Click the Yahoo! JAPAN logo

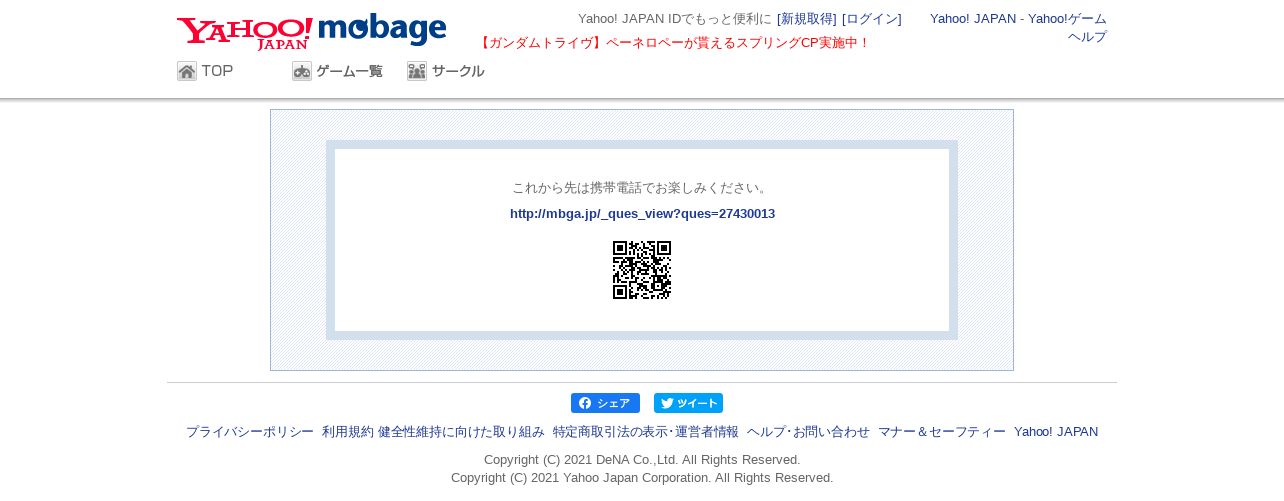tap(245, 33)
